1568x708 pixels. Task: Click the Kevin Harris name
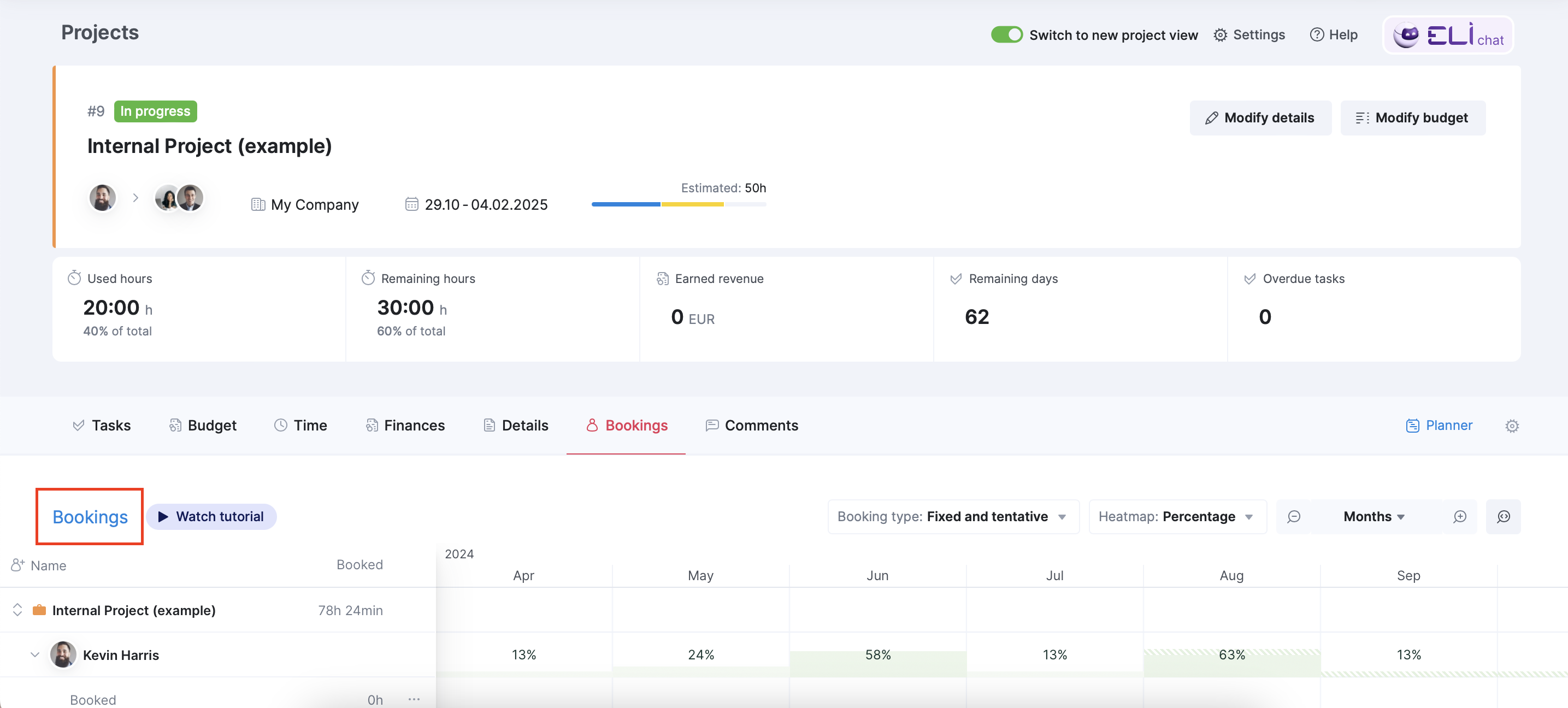coord(121,655)
